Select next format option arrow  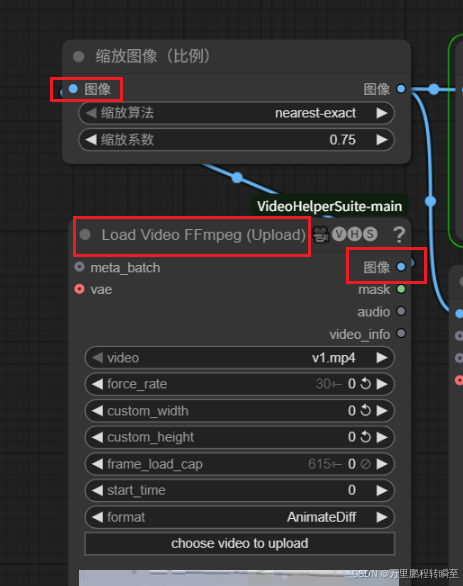[x=382, y=517]
